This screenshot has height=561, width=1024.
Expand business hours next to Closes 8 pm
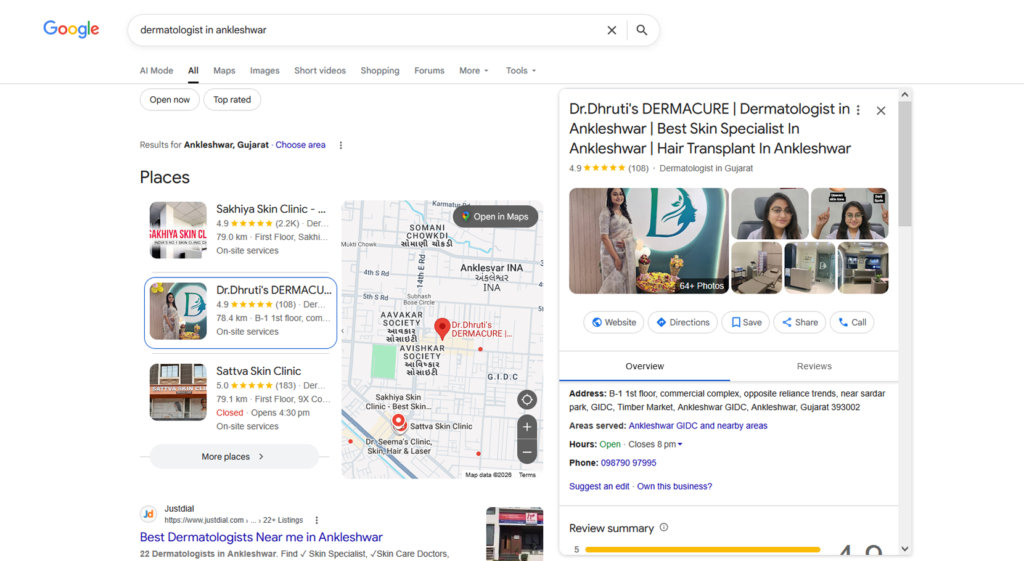680,445
